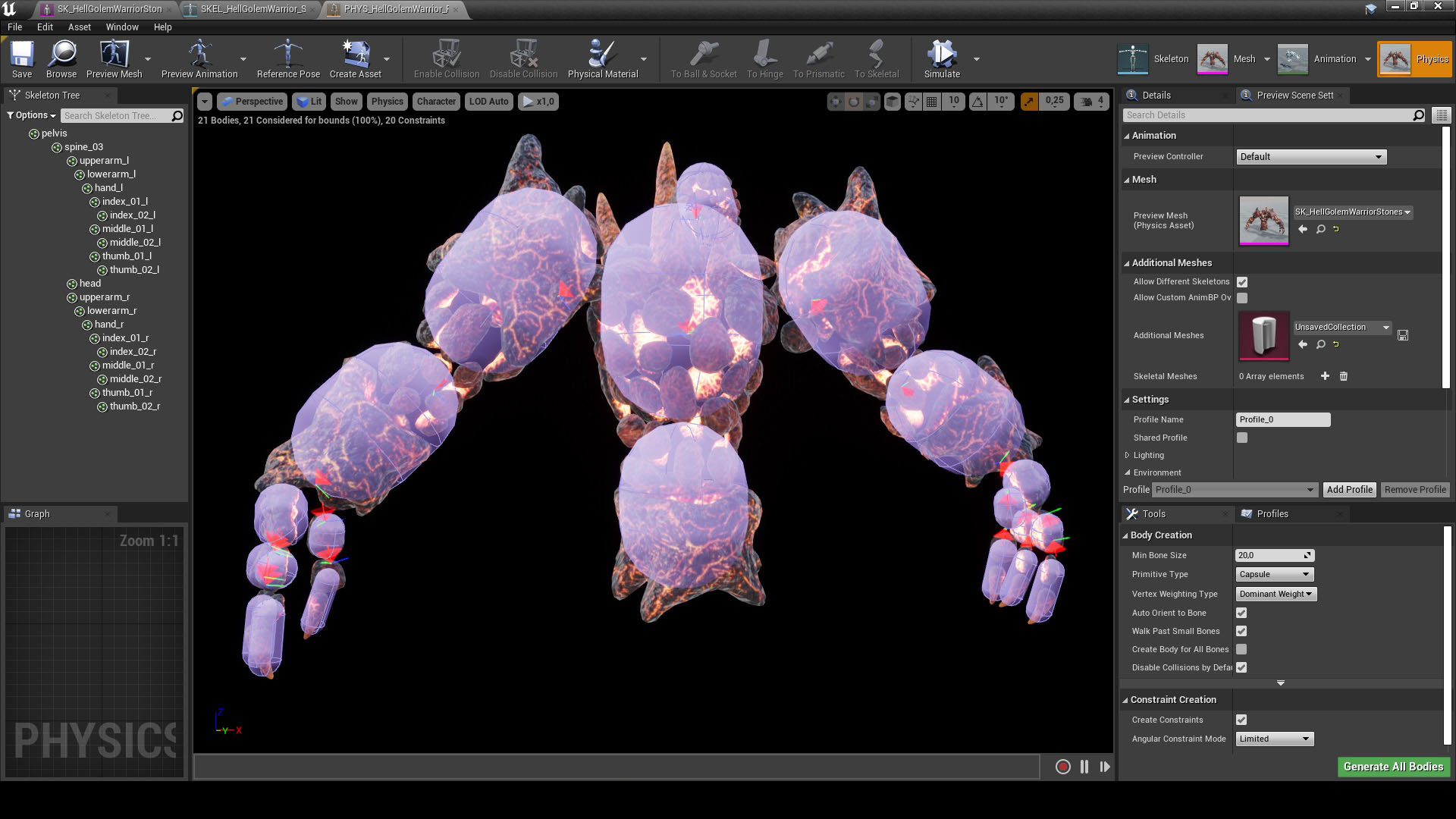Open the Angular Constraint Mode dropdown
This screenshot has width=1456, height=819.
pos(1274,739)
